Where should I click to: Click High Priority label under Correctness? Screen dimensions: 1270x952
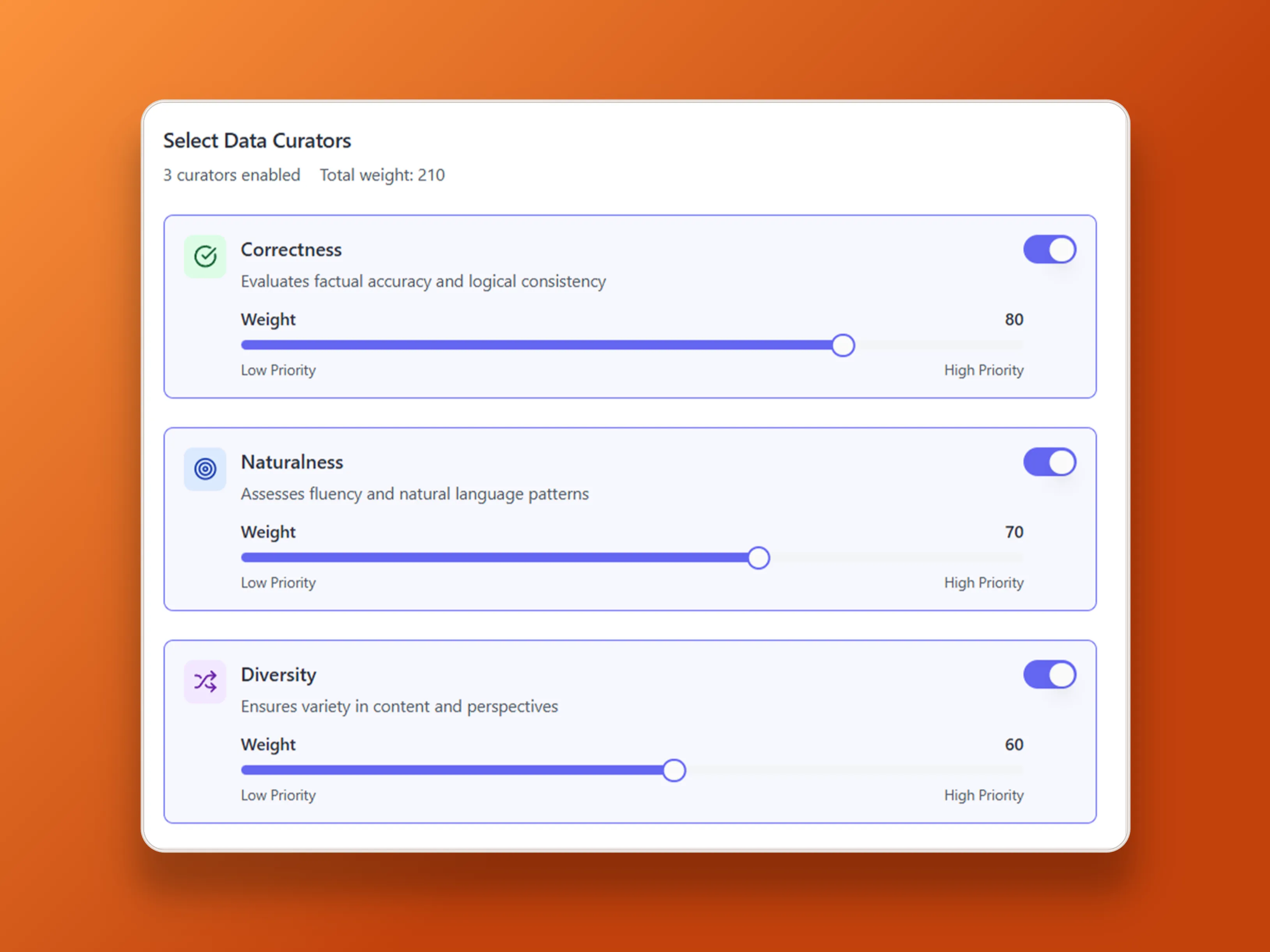pyautogui.click(x=983, y=370)
